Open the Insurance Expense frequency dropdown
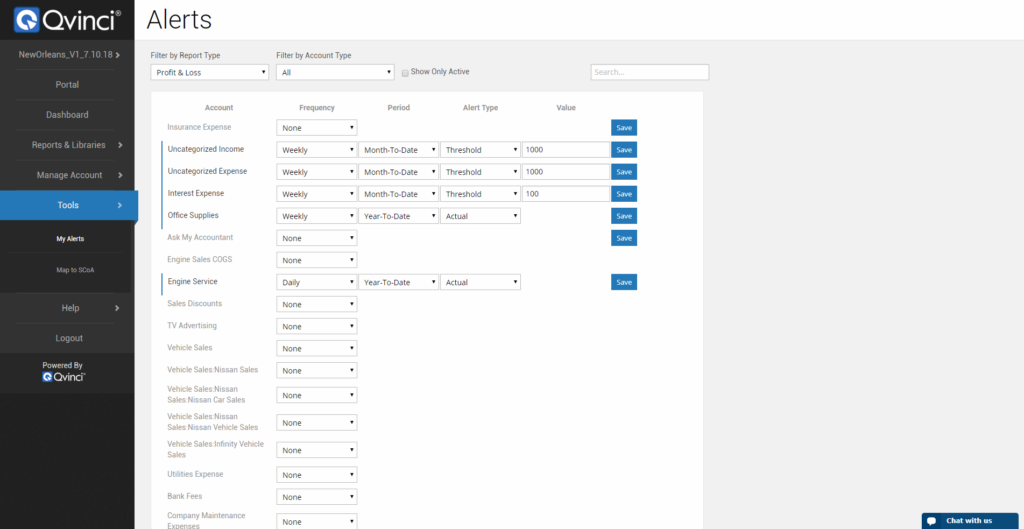1024x529 pixels. point(317,128)
